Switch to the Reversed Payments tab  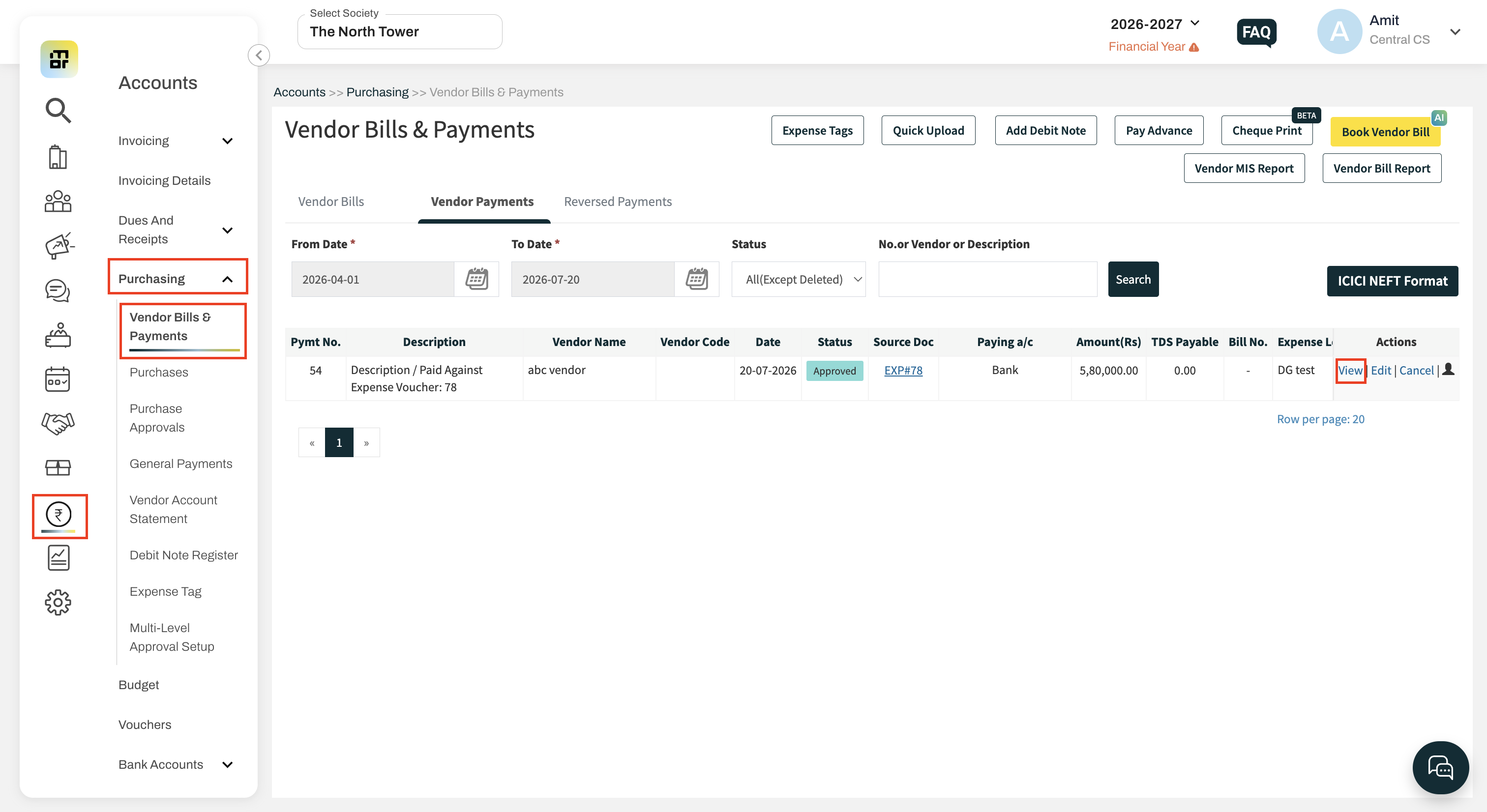coord(618,202)
